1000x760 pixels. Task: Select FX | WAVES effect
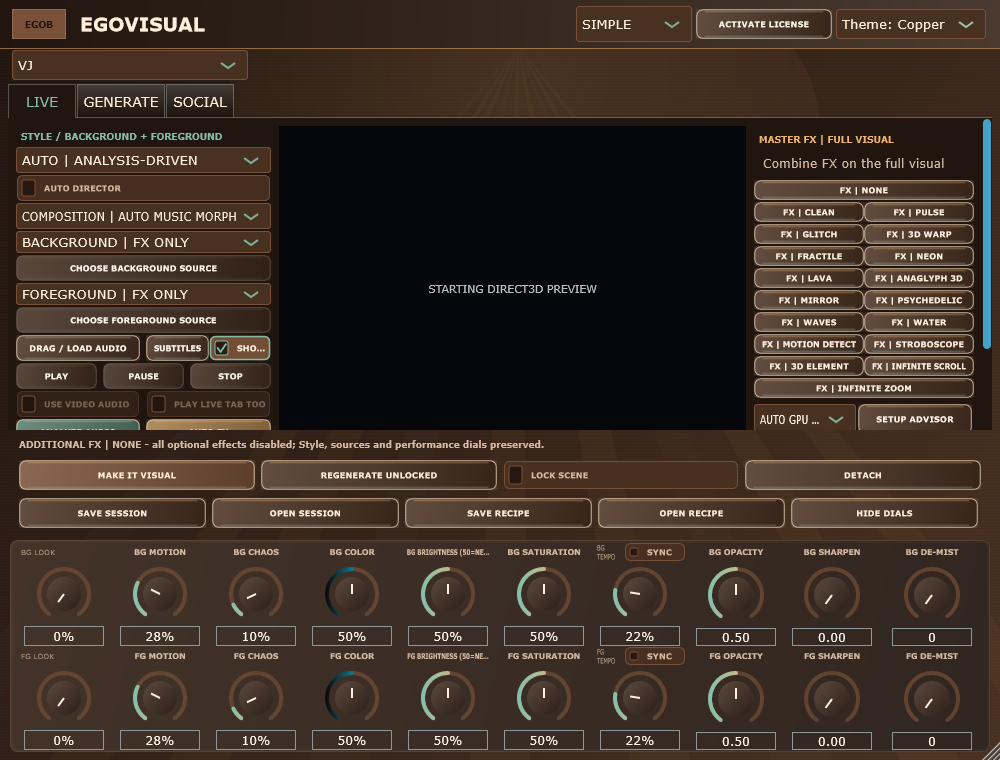pos(809,322)
